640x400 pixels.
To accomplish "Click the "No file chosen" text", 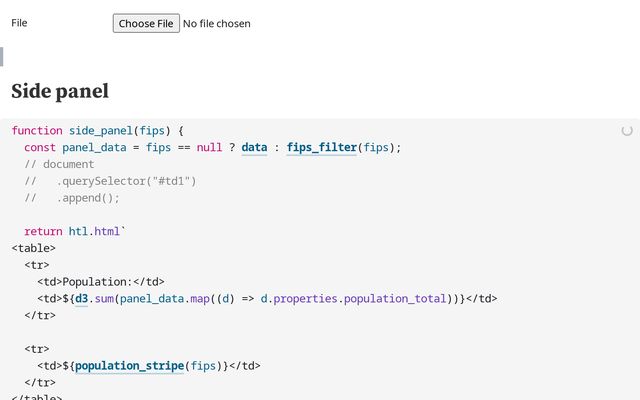I will (x=217, y=23).
